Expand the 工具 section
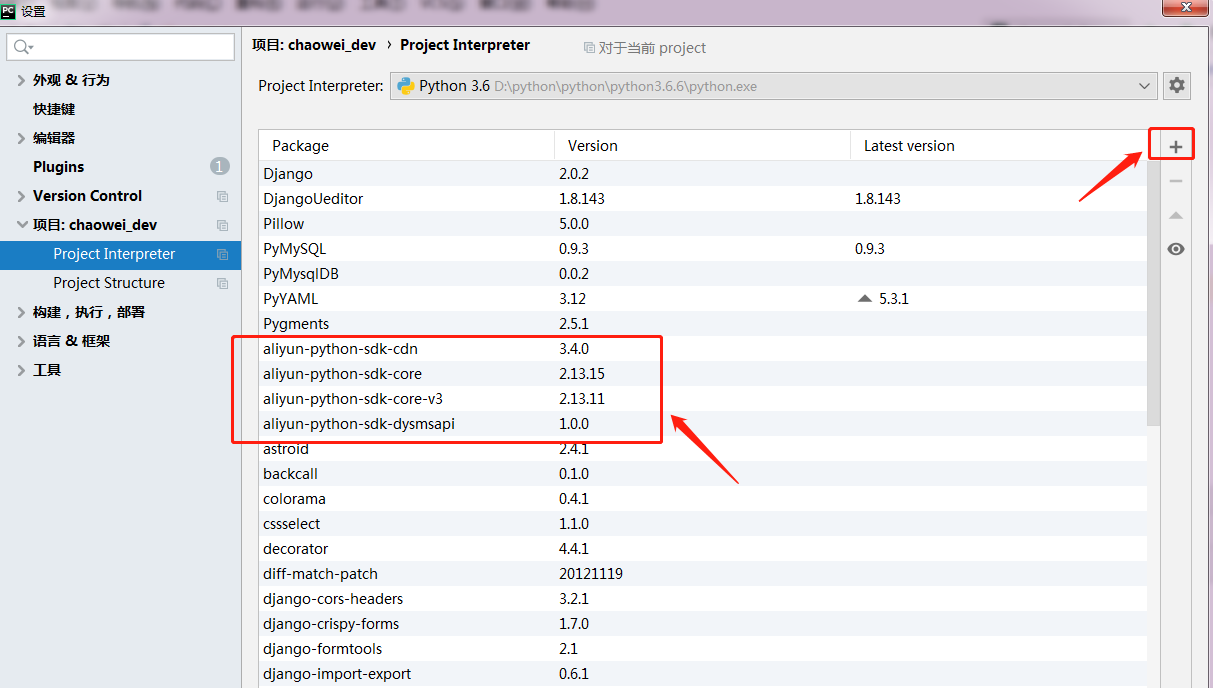Image resolution: width=1213 pixels, height=688 pixels. click(20, 370)
